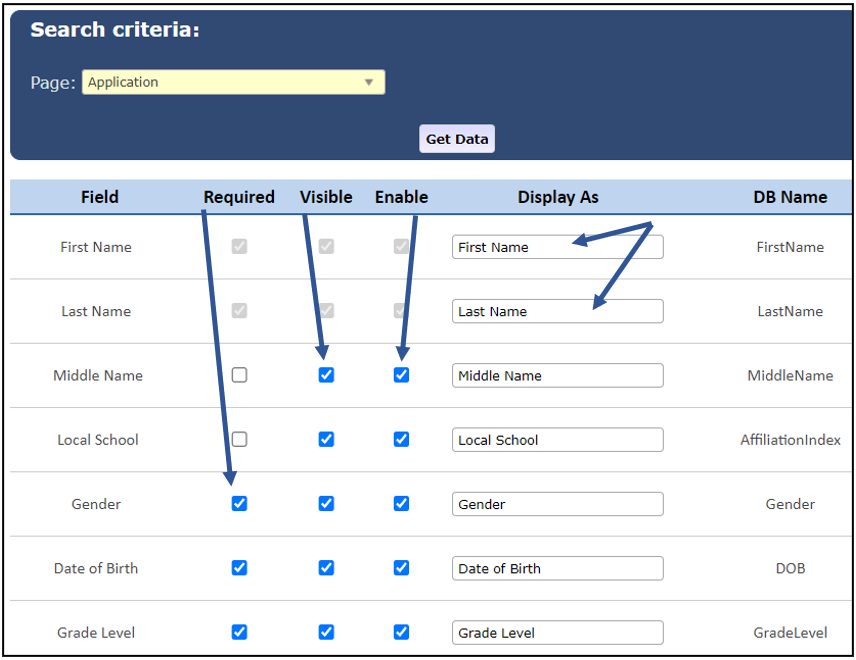Click the Date of Birth Display As field
Screen dimensions: 856x660
pyautogui.click(x=557, y=568)
